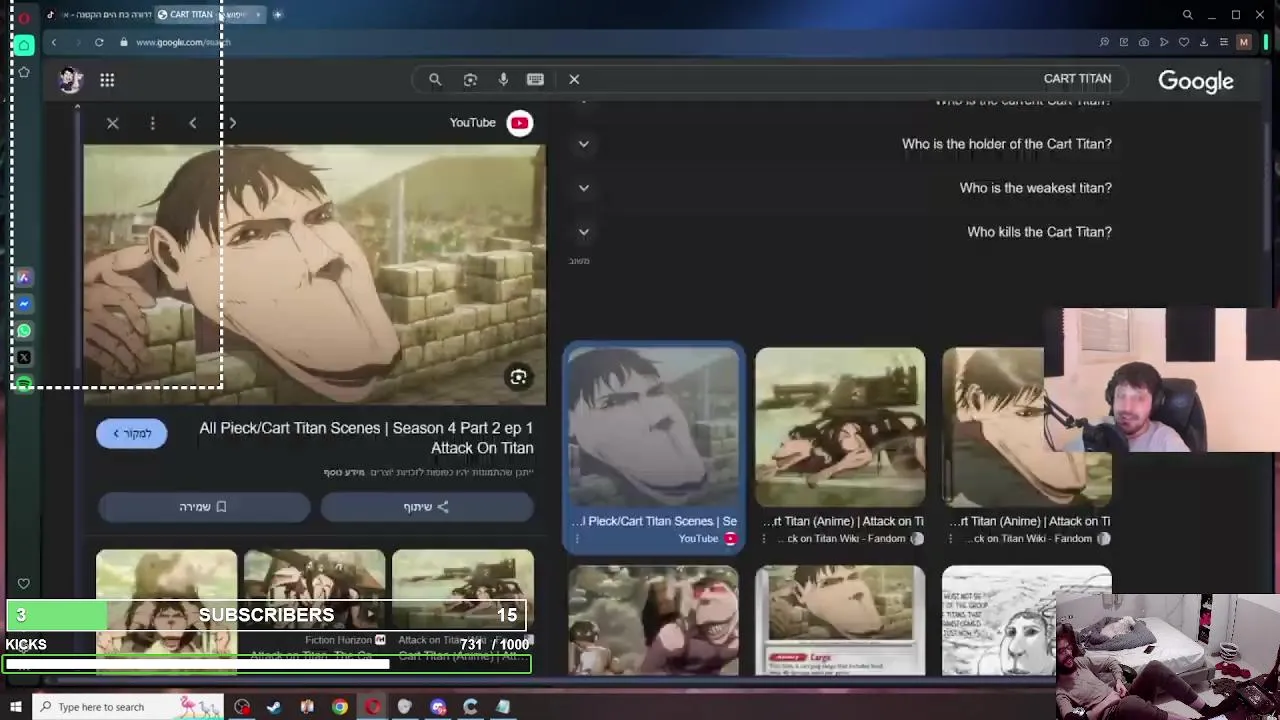Show previous image in preview panel
Viewport: 1280px width, 720px height.
pos(193,123)
